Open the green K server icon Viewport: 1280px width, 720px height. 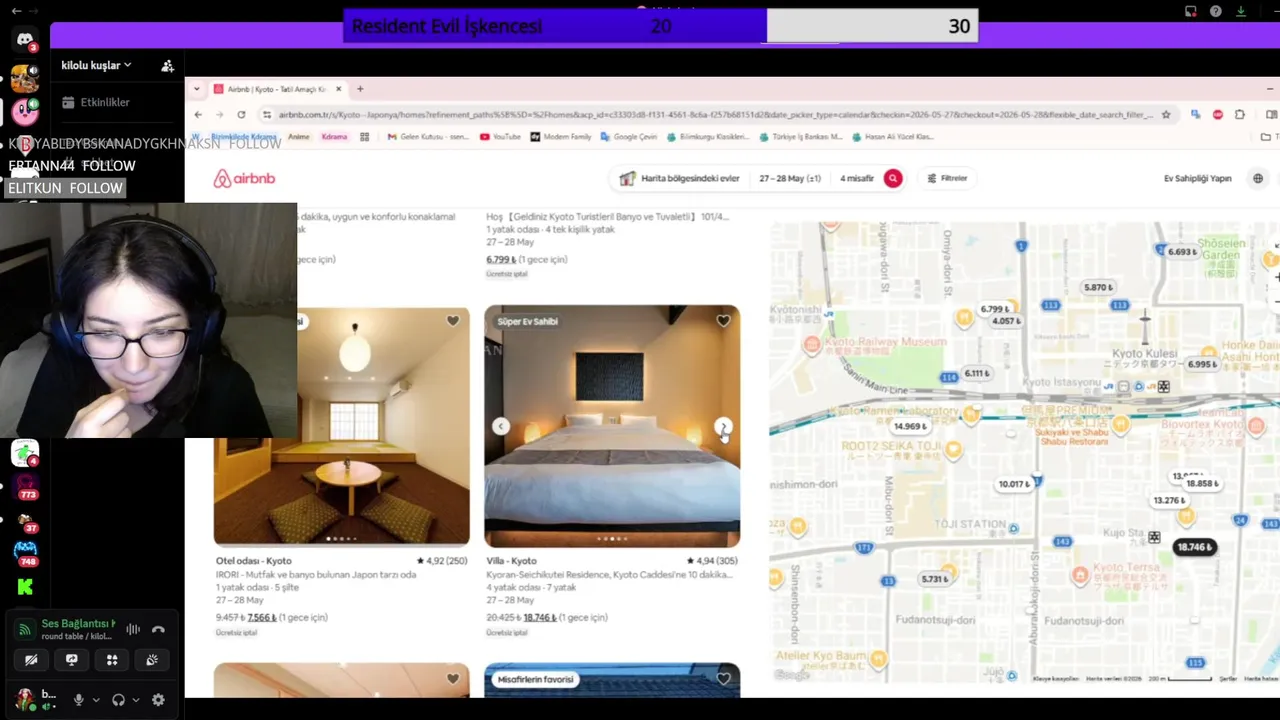click(25, 588)
